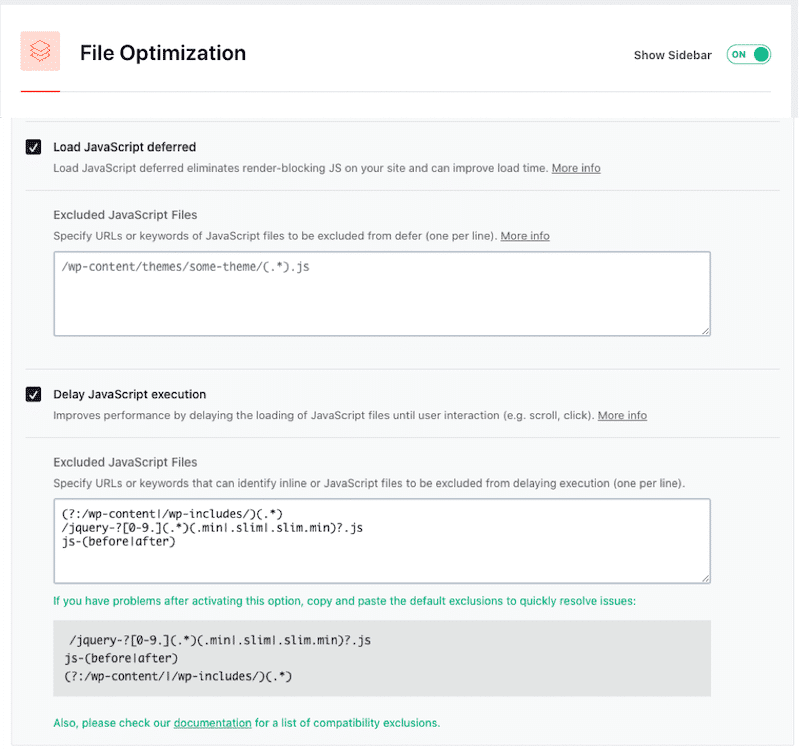The width and height of the screenshot is (800, 749).
Task: Click the Show Sidebar label text
Action: coord(672,55)
